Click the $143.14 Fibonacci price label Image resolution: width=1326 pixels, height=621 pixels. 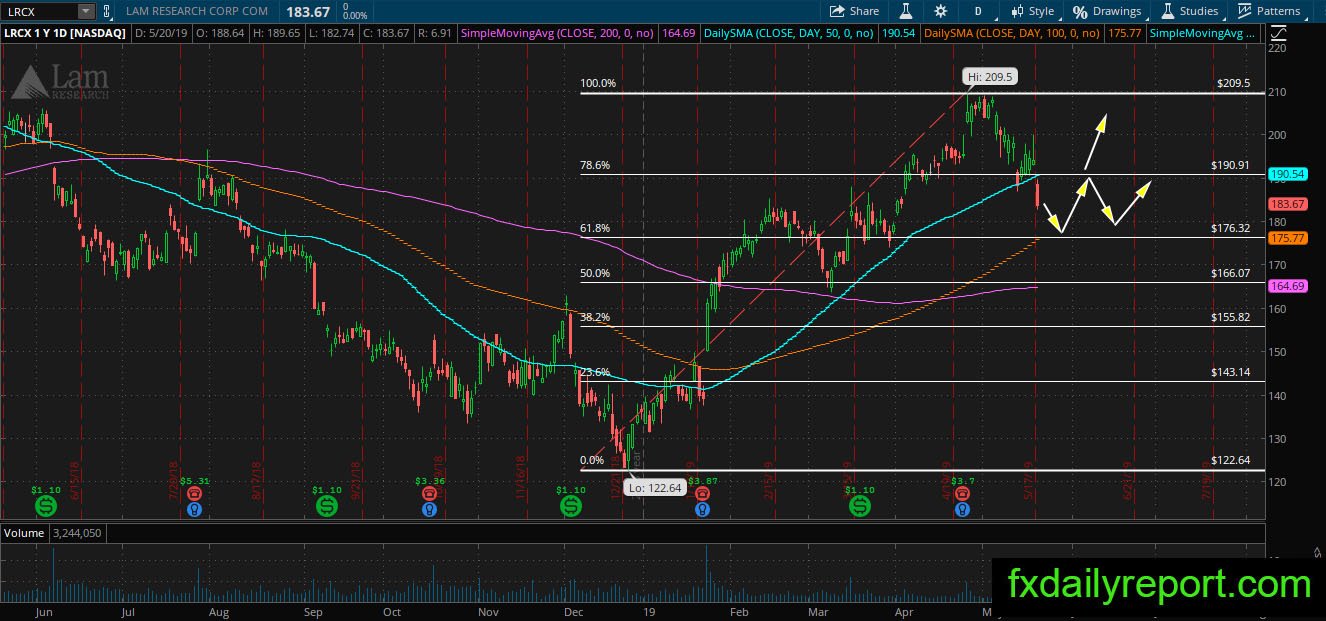(x=1233, y=372)
